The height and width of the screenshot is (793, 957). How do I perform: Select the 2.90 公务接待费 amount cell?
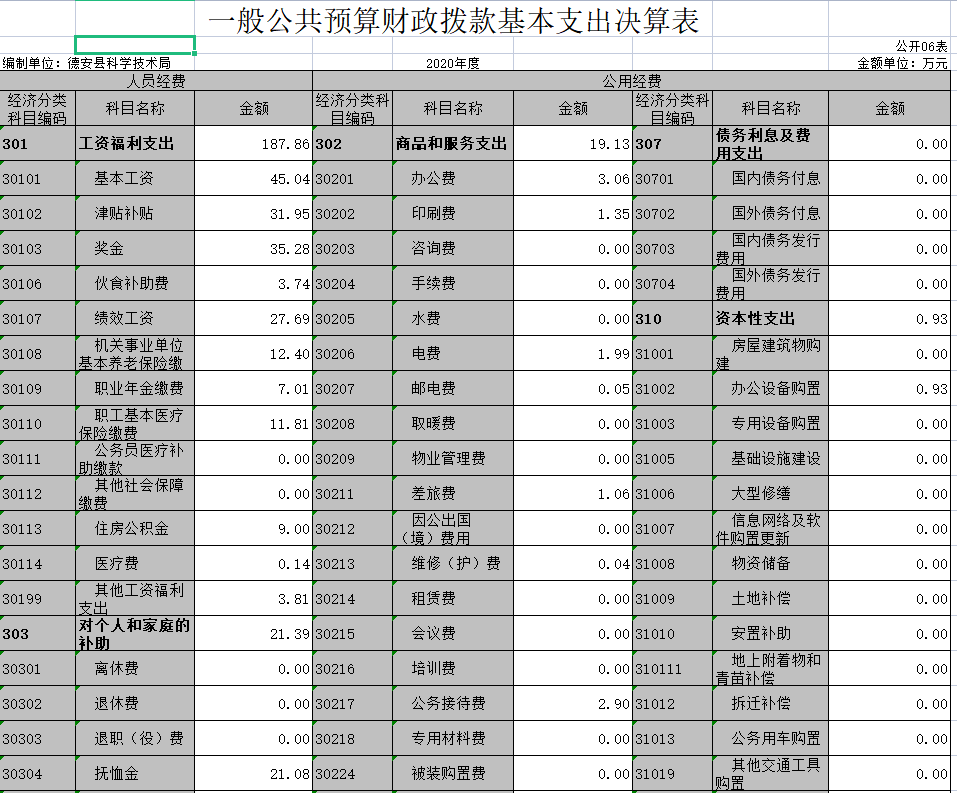(572, 703)
